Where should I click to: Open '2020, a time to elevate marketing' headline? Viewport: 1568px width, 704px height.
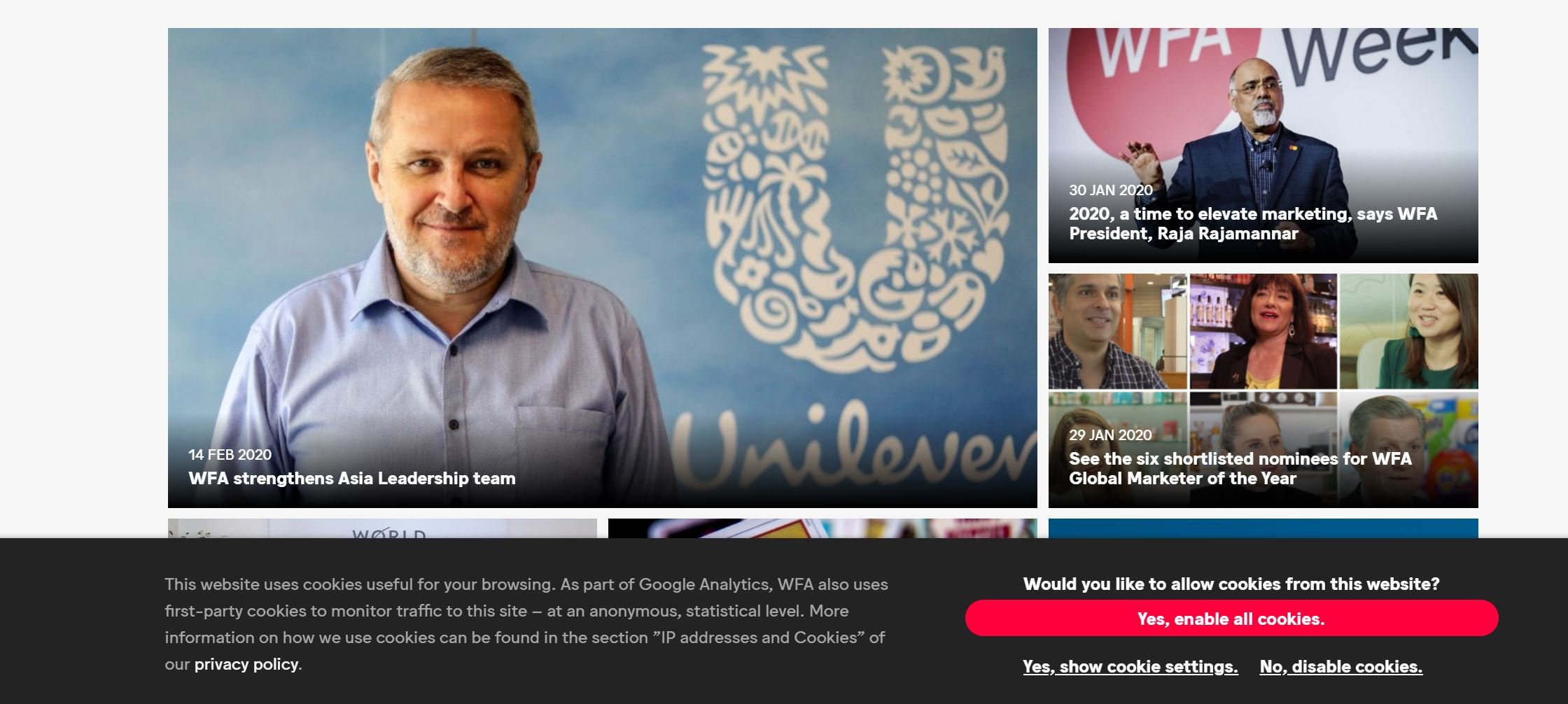click(x=1253, y=223)
